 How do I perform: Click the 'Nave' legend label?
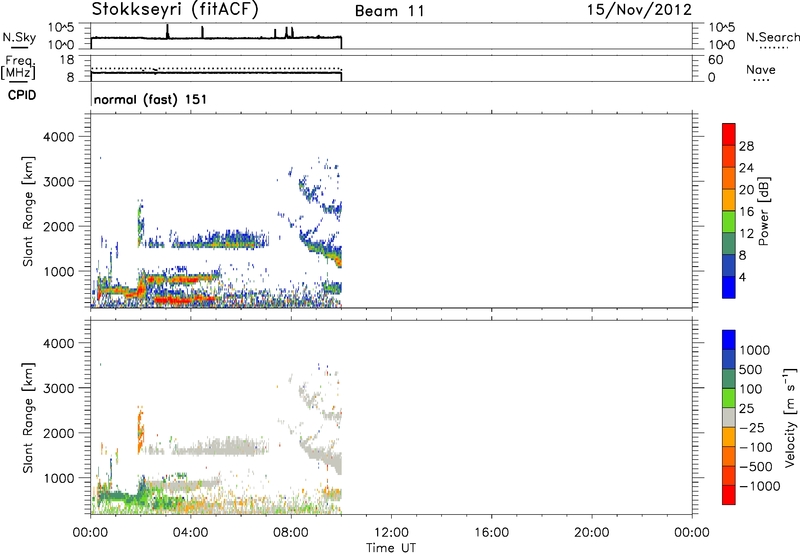[761, 69]
